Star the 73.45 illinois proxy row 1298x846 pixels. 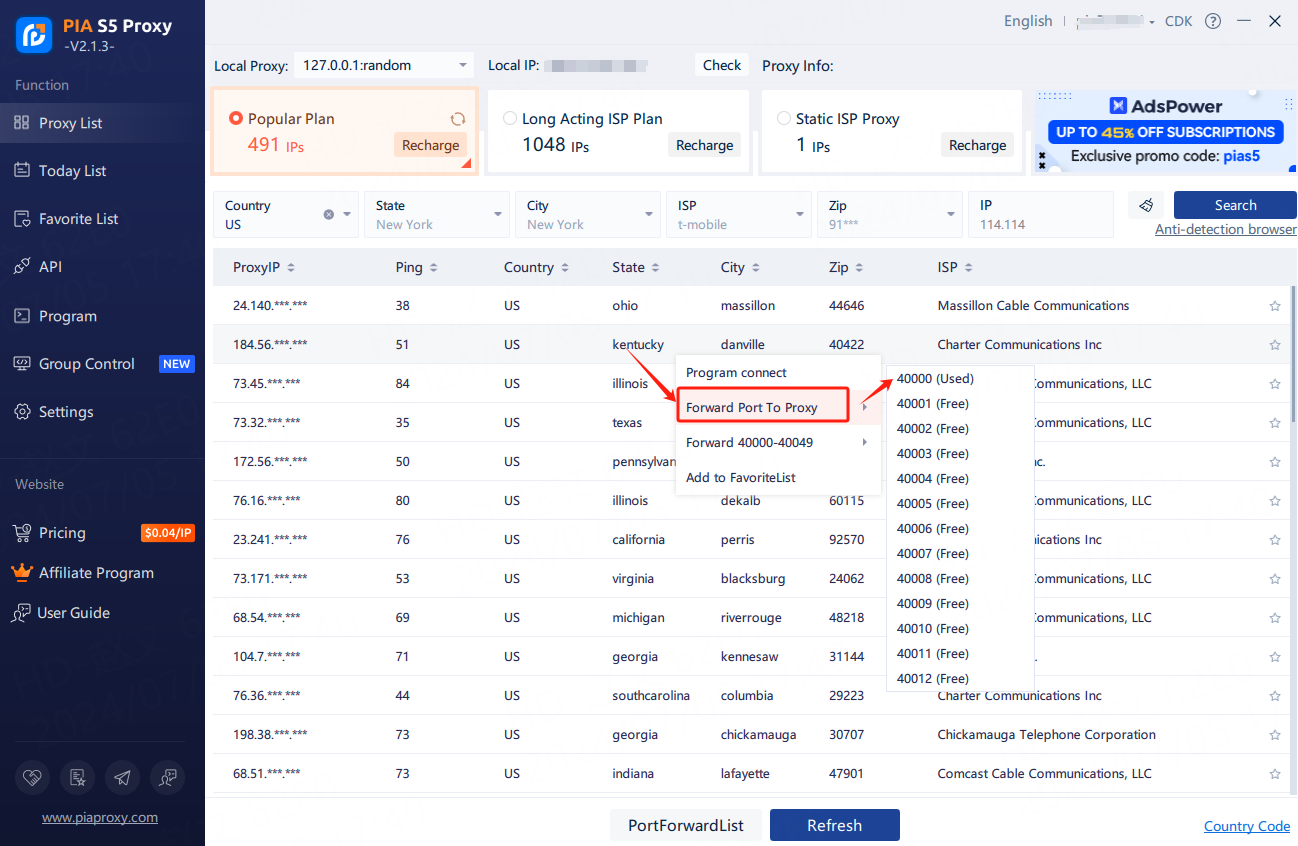point(1275,384)
